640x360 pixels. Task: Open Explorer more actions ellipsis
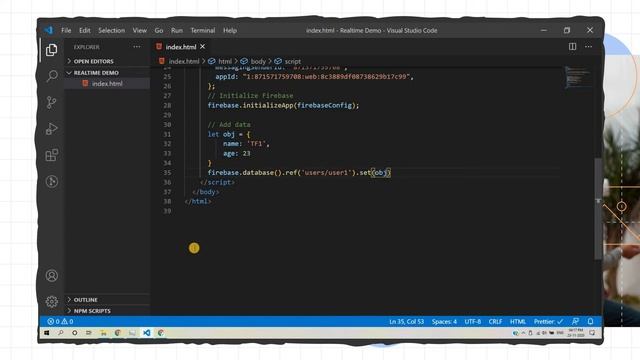click(x=137, y=47)
